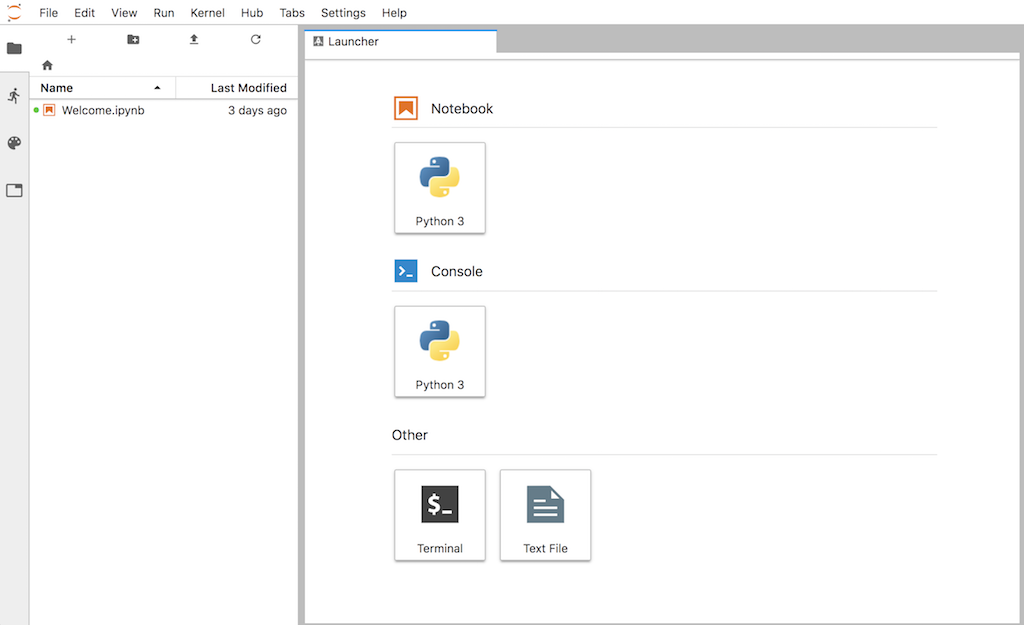Click the Console section heading text
The height and width of the screenshot is (625, 1024).
click(x=456, y=271)
